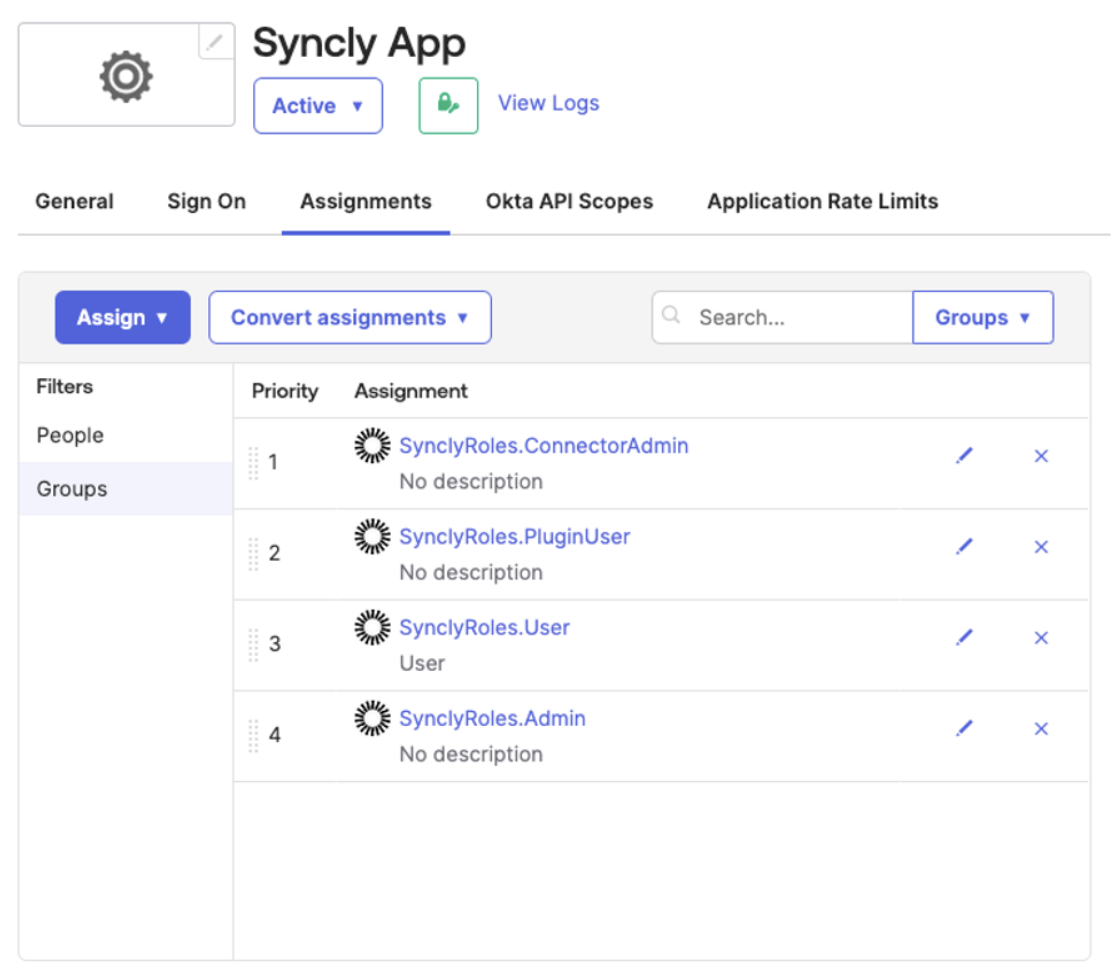Open the Active status dropdown
The width and height of the screenshot is (1114, 972).
pos(318,106)
